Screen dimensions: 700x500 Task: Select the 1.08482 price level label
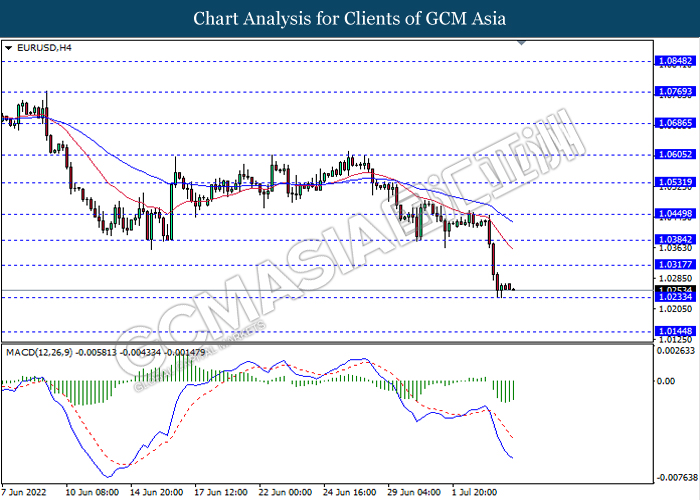[675, 61]
